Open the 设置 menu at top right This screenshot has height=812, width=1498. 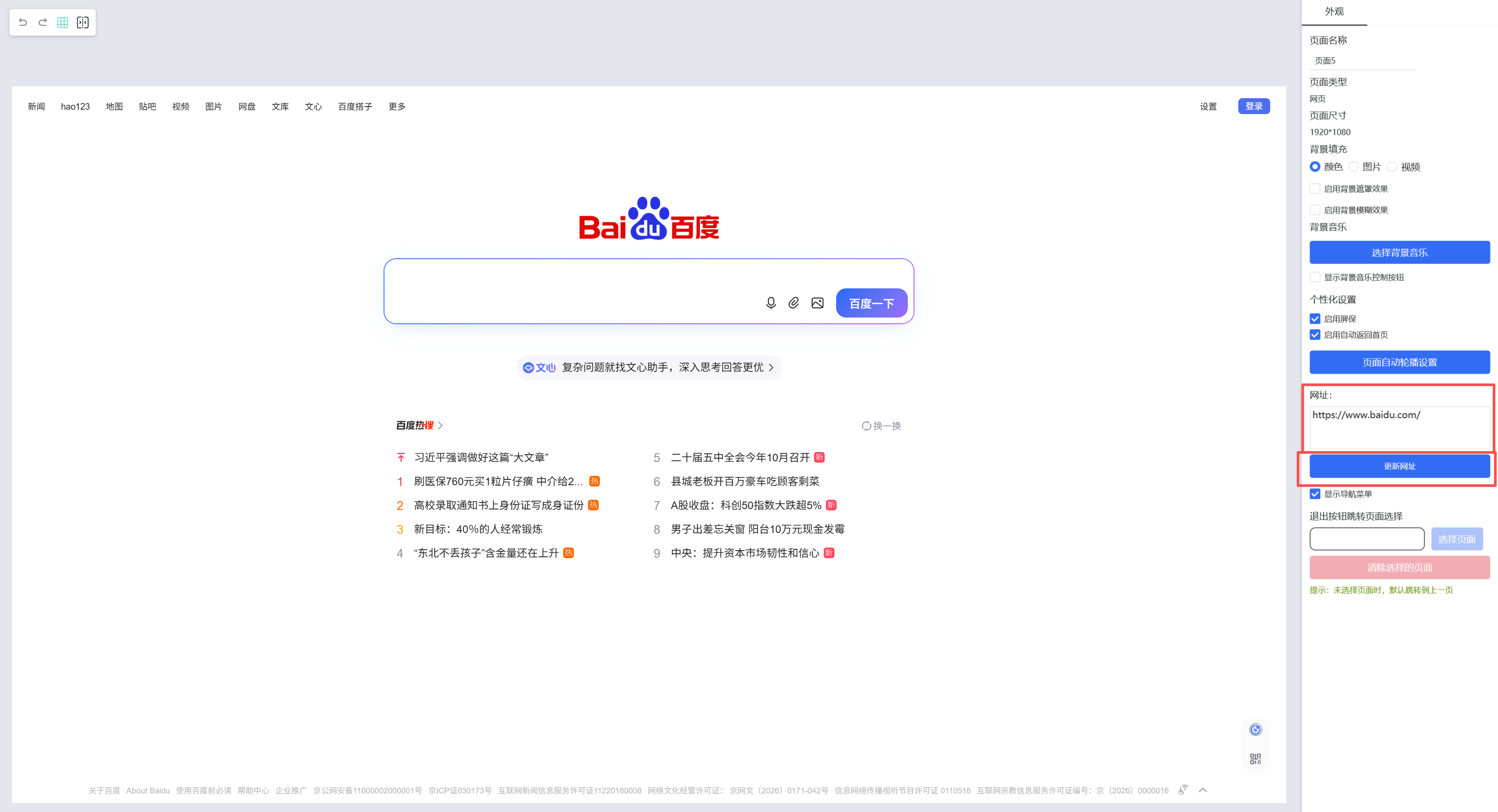click(x=1208, y=107)
